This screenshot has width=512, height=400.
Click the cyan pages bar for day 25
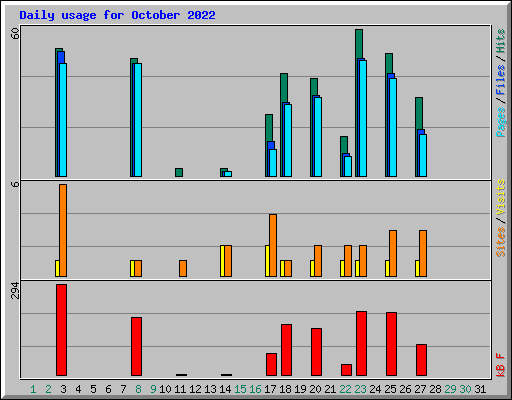click(x=393, y=127)
